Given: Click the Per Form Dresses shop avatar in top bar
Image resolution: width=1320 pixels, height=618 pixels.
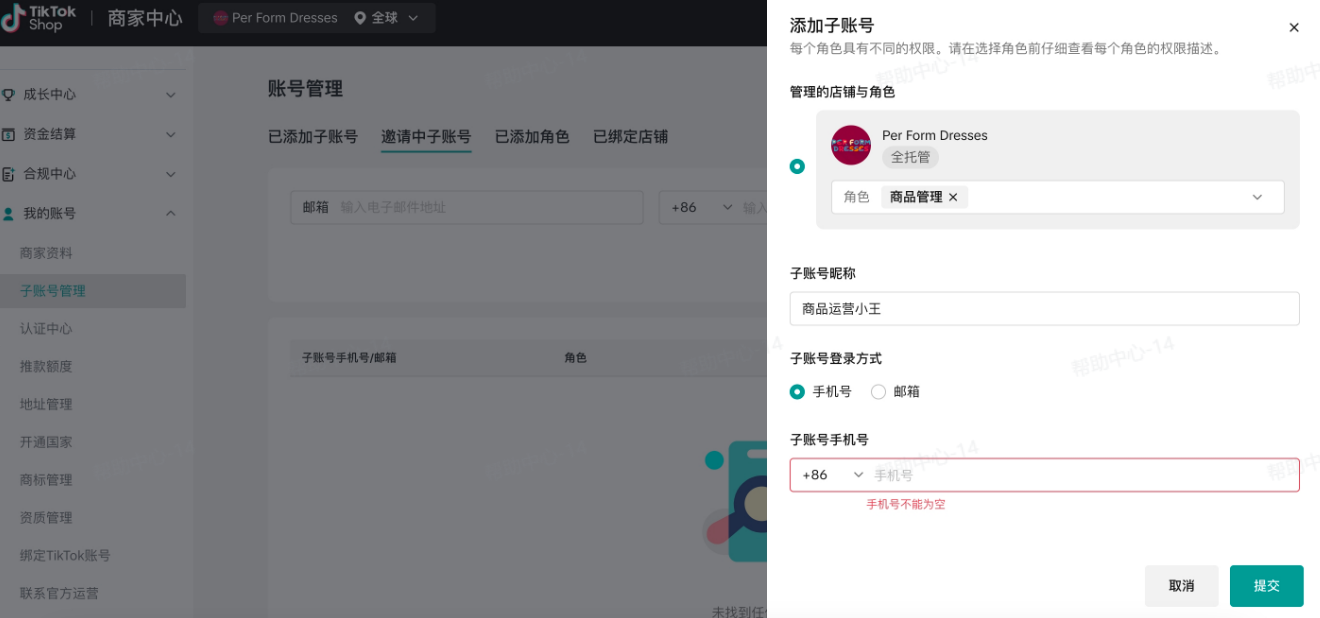Looking at the screenshot, I should [x=222, y=17].
